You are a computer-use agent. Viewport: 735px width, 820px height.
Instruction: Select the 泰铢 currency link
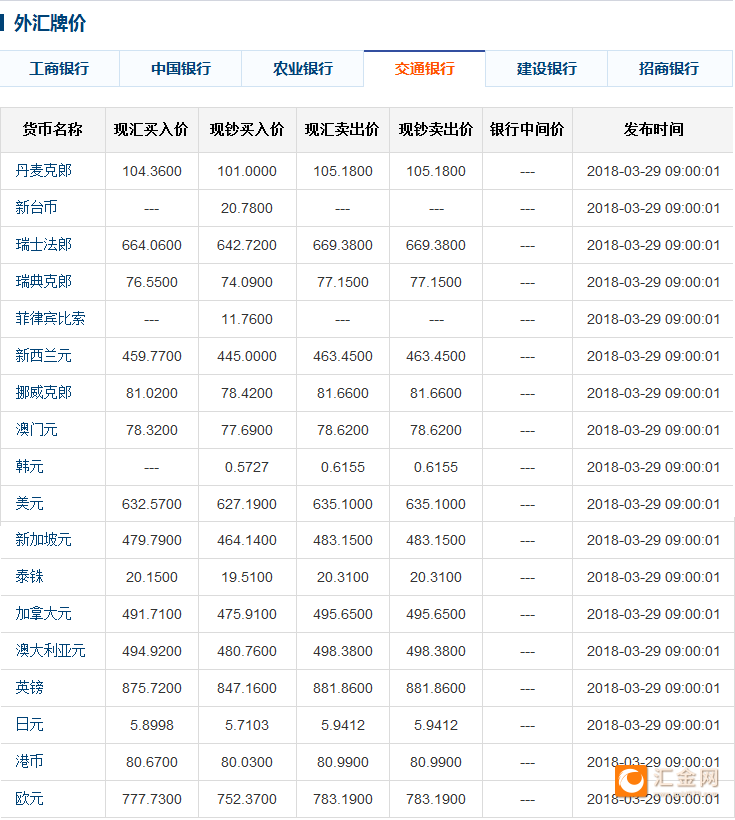pyautogui.click(x=29, y=577)
